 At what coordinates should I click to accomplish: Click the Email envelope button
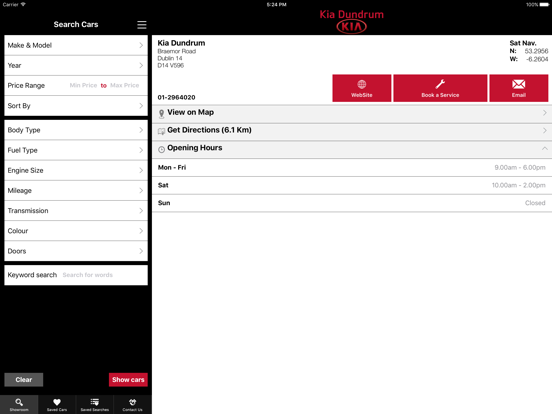519,88
